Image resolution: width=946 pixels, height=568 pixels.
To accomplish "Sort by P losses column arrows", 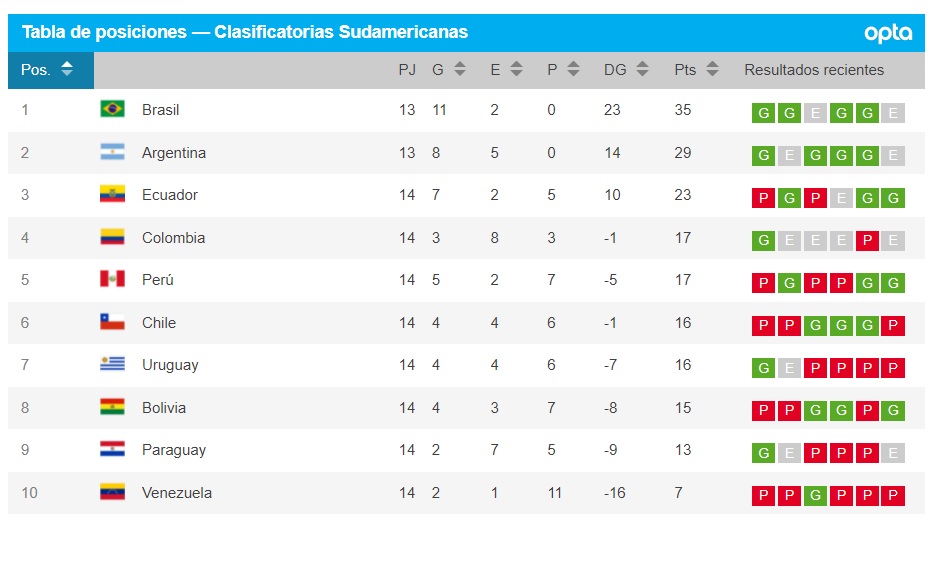I will tap(573, 69).
